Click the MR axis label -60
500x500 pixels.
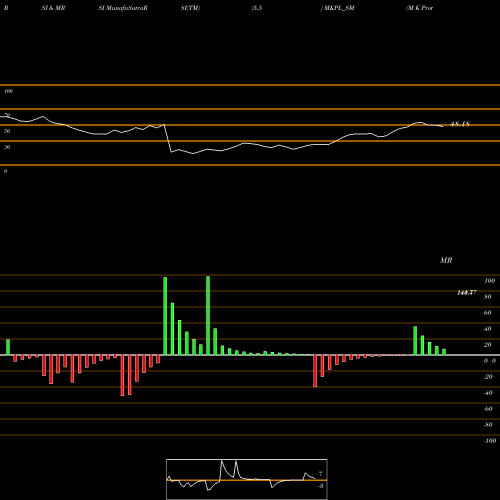(x=488, y=409)
